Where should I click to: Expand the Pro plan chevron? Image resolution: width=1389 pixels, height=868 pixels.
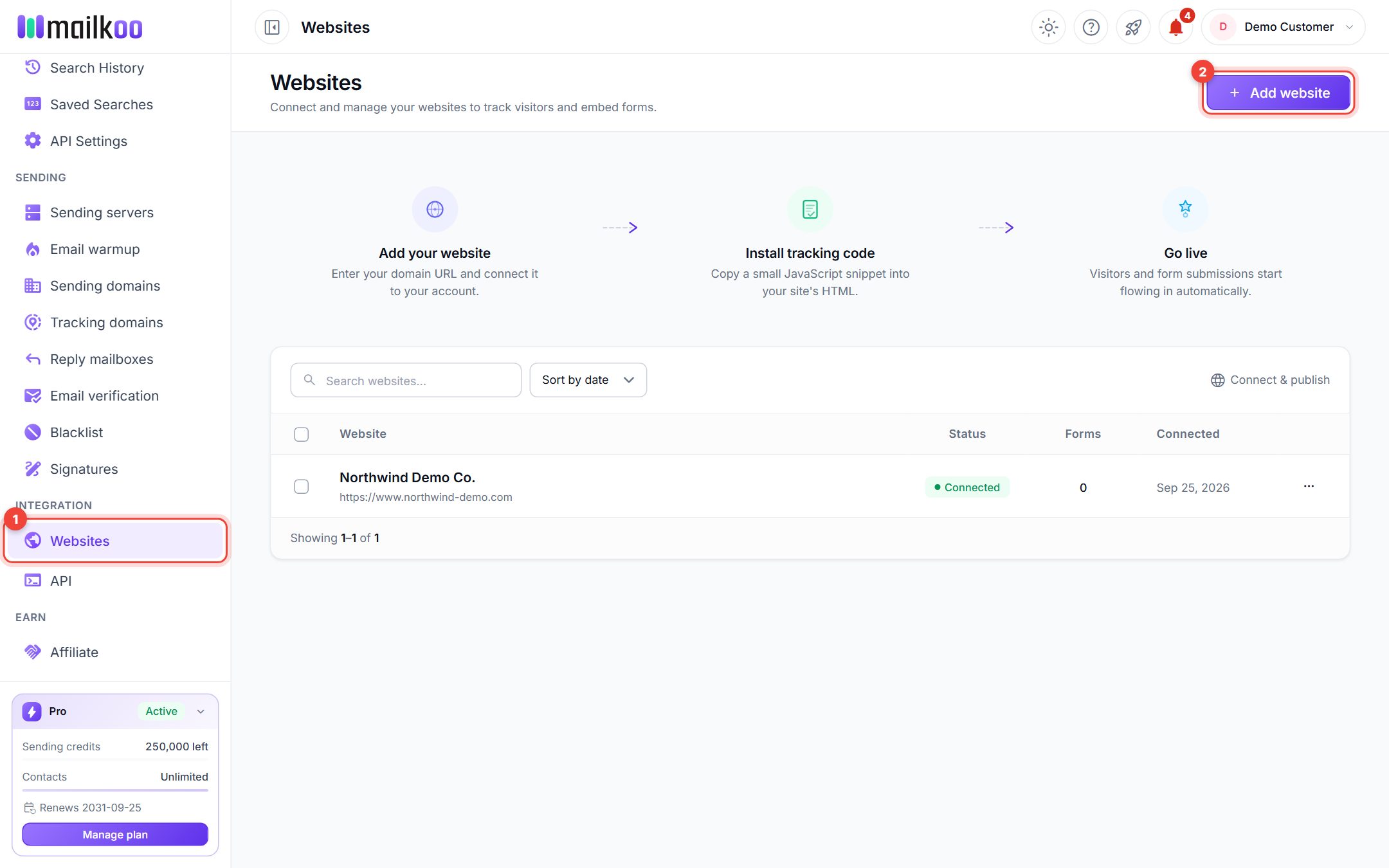pos(201,711)
